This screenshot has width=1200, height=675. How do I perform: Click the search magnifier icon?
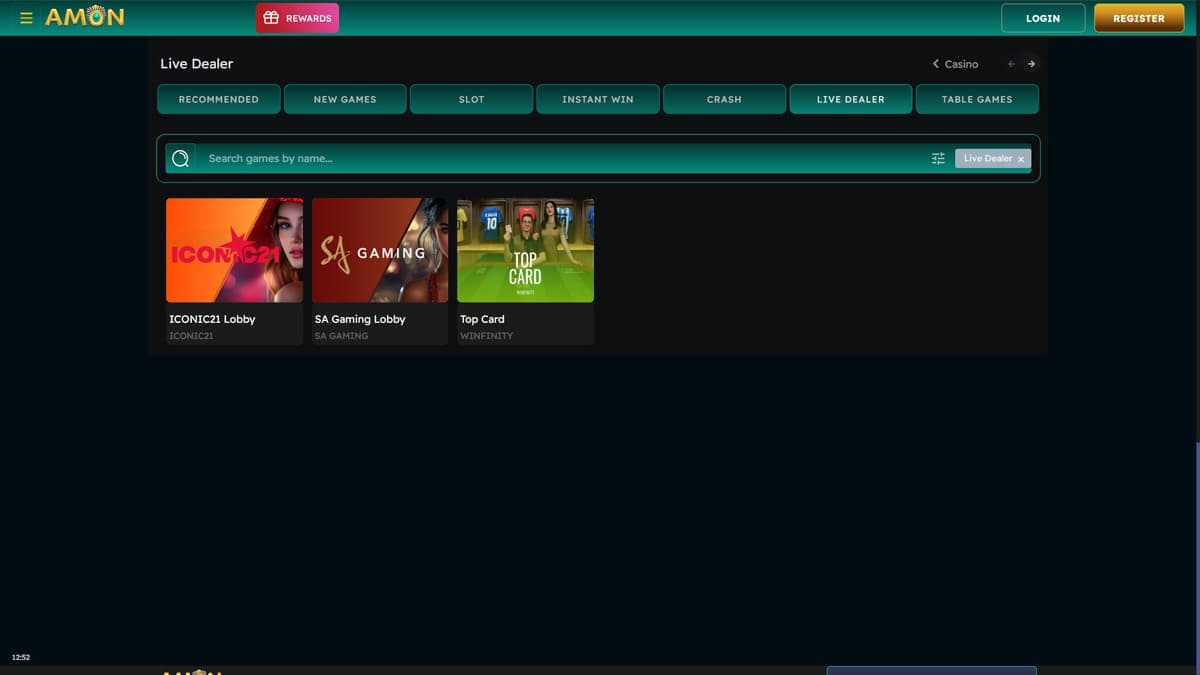click(x=180, y=158)
